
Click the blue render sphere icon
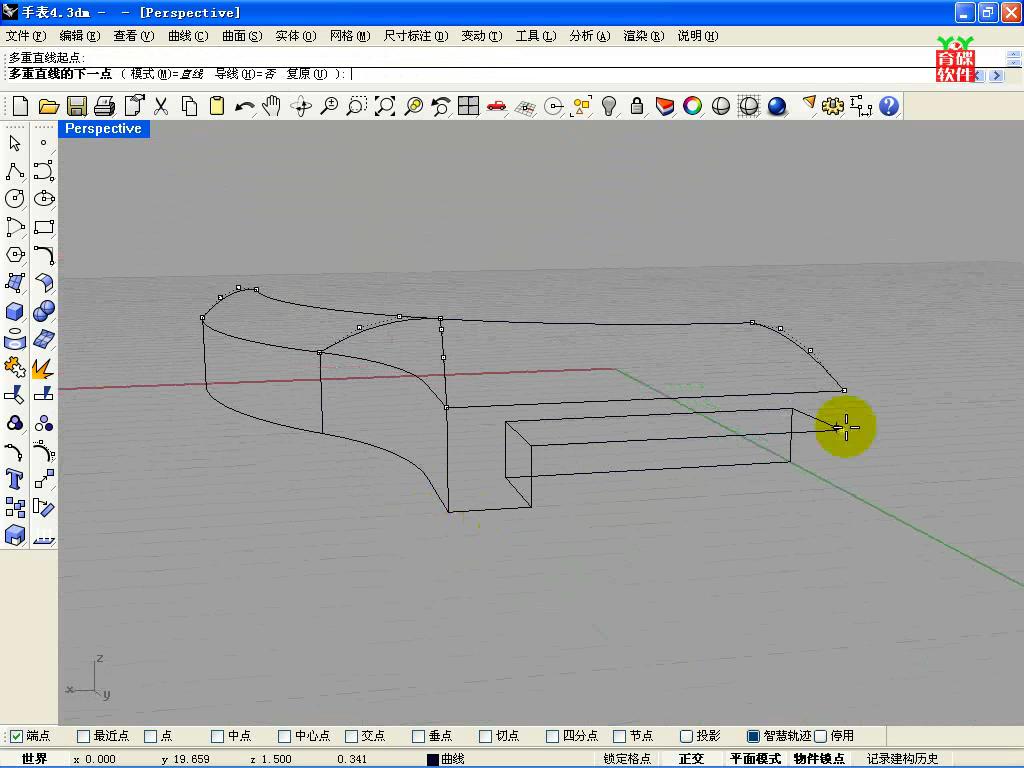pyautogui.click(x=776, y=106)
